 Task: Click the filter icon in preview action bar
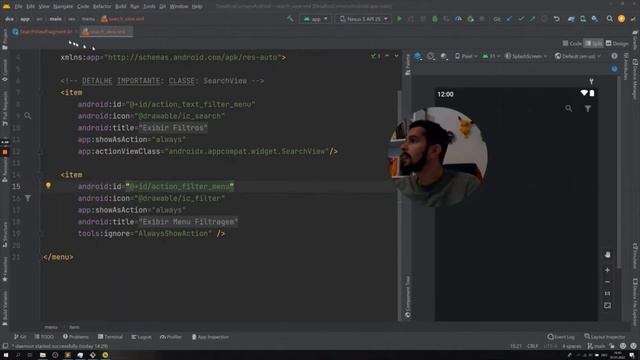588,109
